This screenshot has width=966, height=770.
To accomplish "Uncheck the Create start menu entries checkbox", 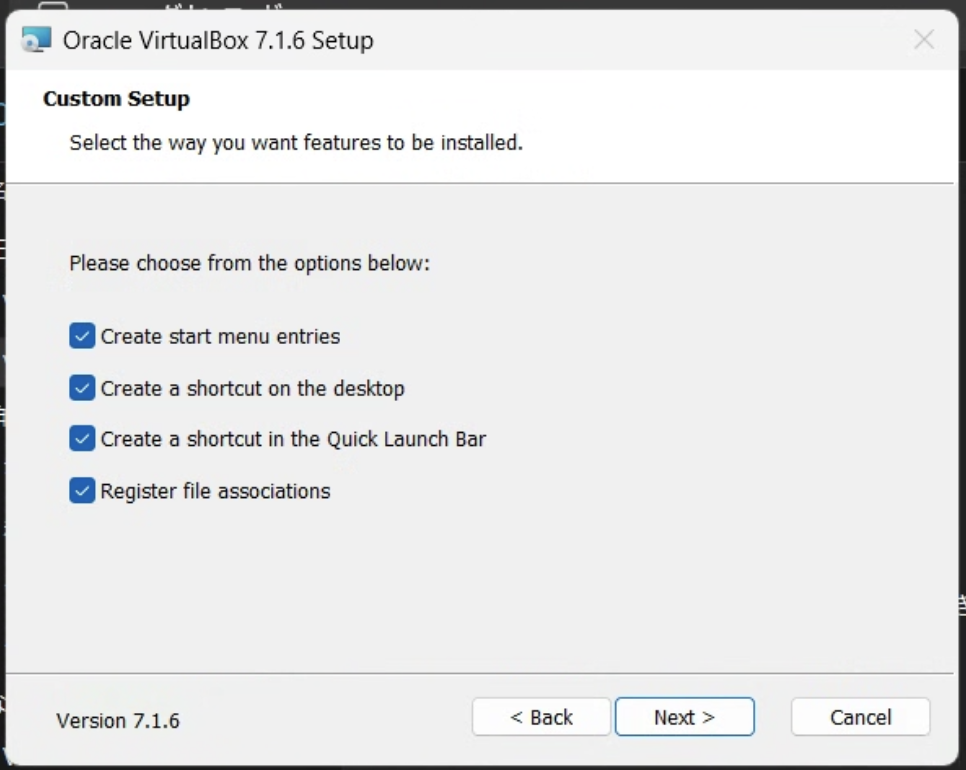I will 82,336.
